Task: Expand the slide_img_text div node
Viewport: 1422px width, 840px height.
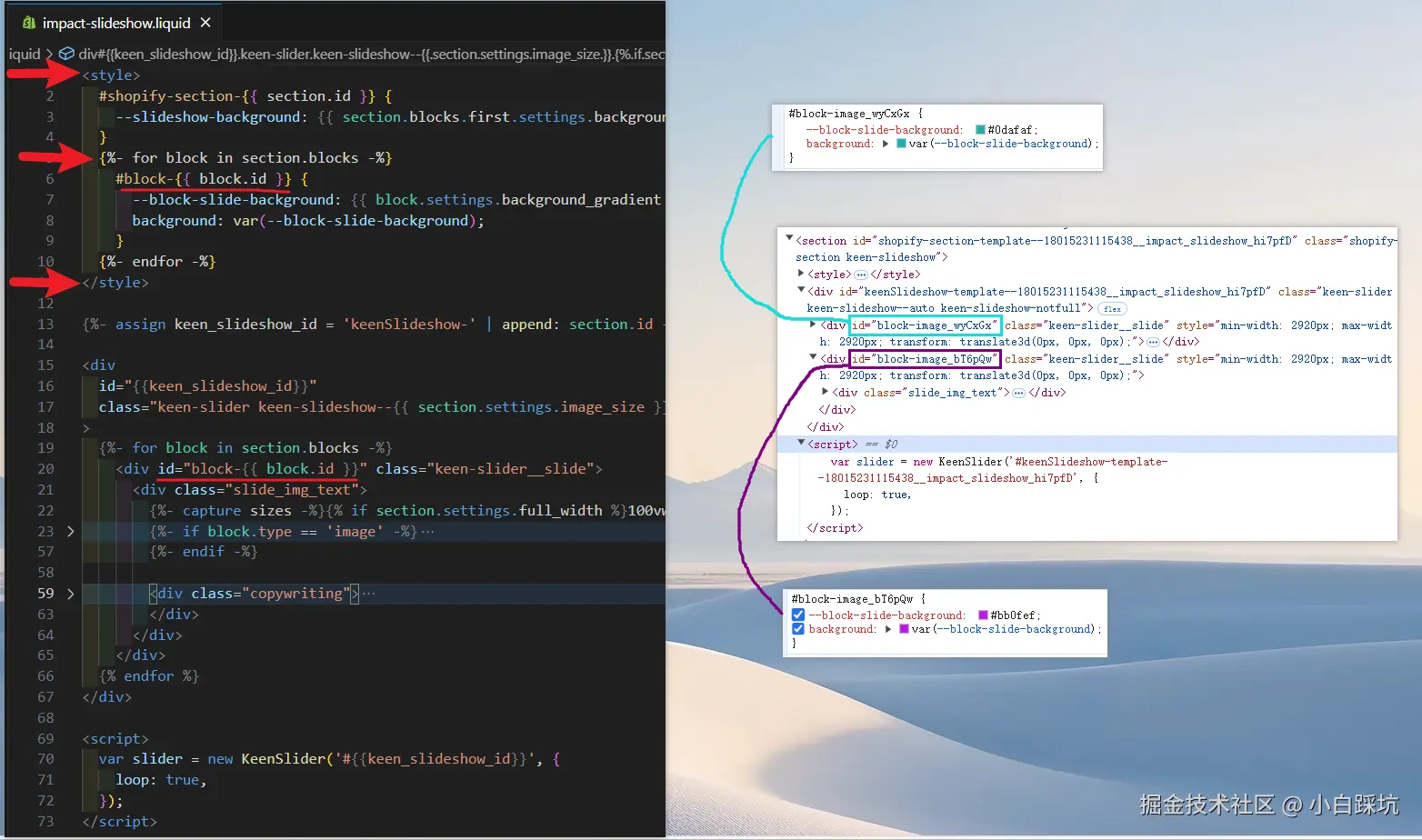Action: 825,392
